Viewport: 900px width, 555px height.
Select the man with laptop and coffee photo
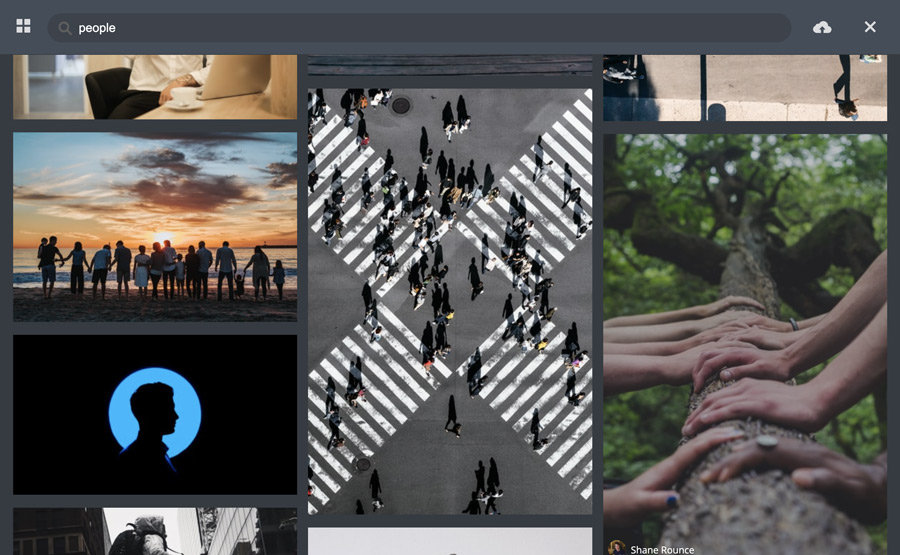[x=155, y=87]
